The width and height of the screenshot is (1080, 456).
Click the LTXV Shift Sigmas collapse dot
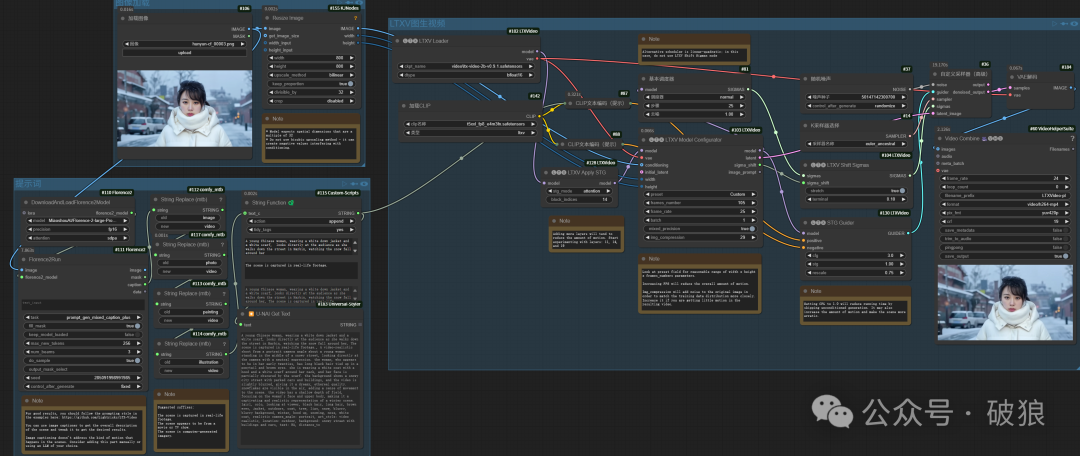click(807, 165)
